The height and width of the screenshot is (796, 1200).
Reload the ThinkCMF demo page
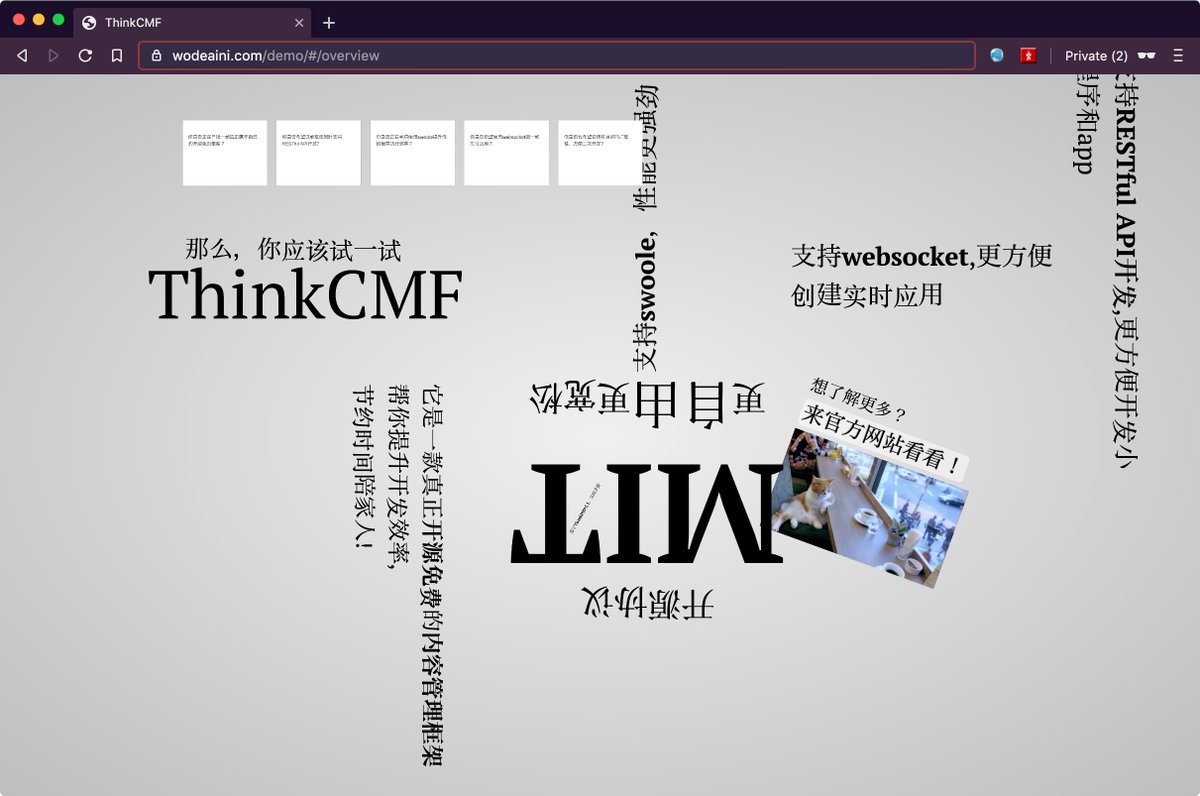pos(84,55)
